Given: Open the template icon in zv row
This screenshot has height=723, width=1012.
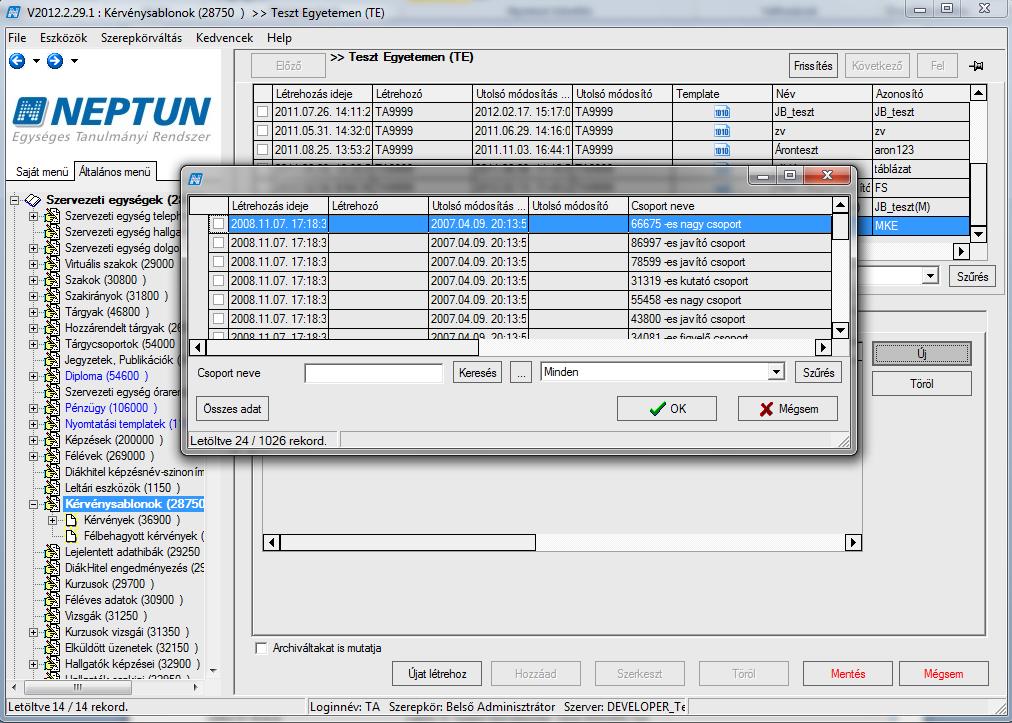Looking at the screenshot, I should coord(722,131).
